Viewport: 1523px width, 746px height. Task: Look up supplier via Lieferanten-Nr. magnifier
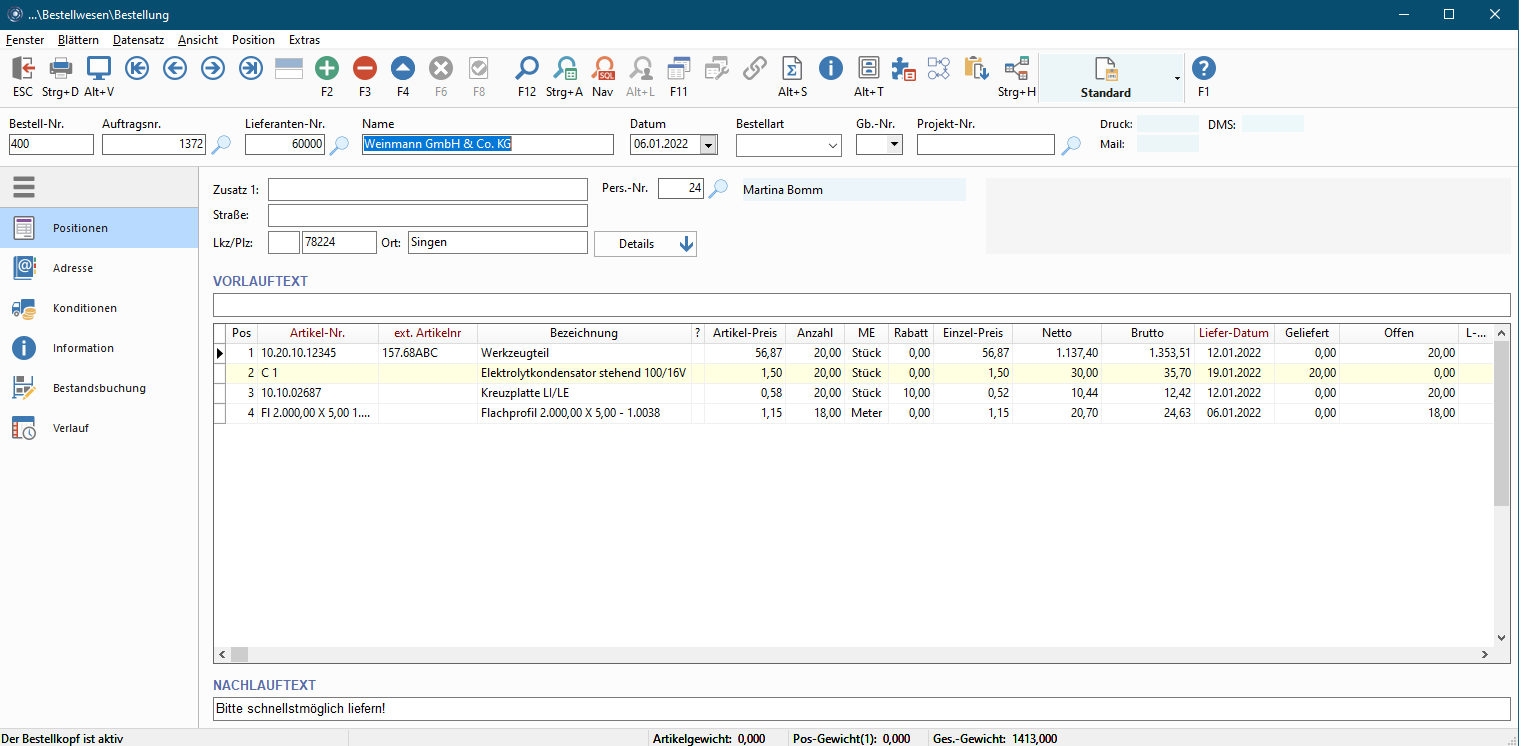(x=340, y=145)
